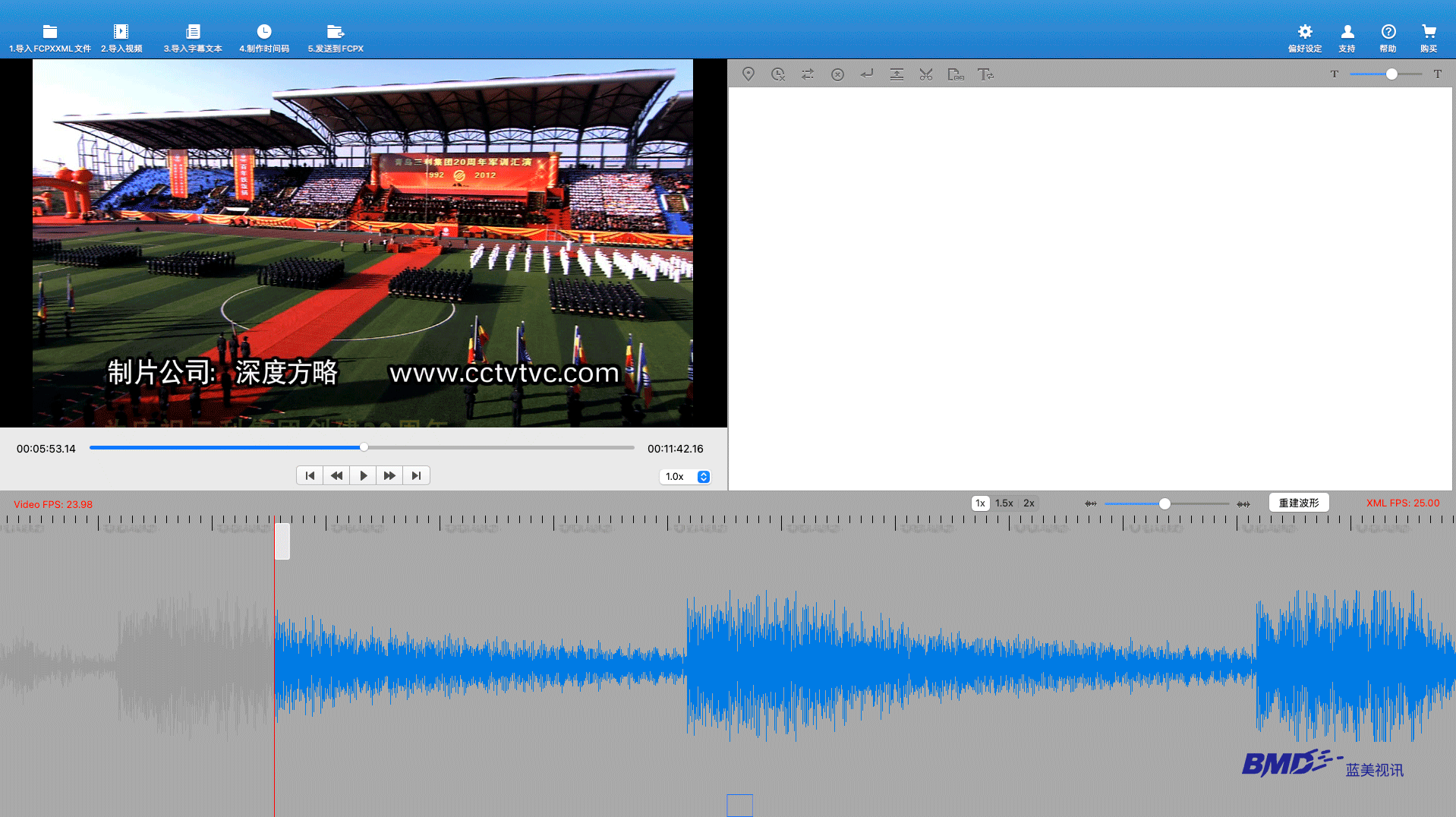Open 偏好设定 preferences gear

click(x=1304, y=38)
